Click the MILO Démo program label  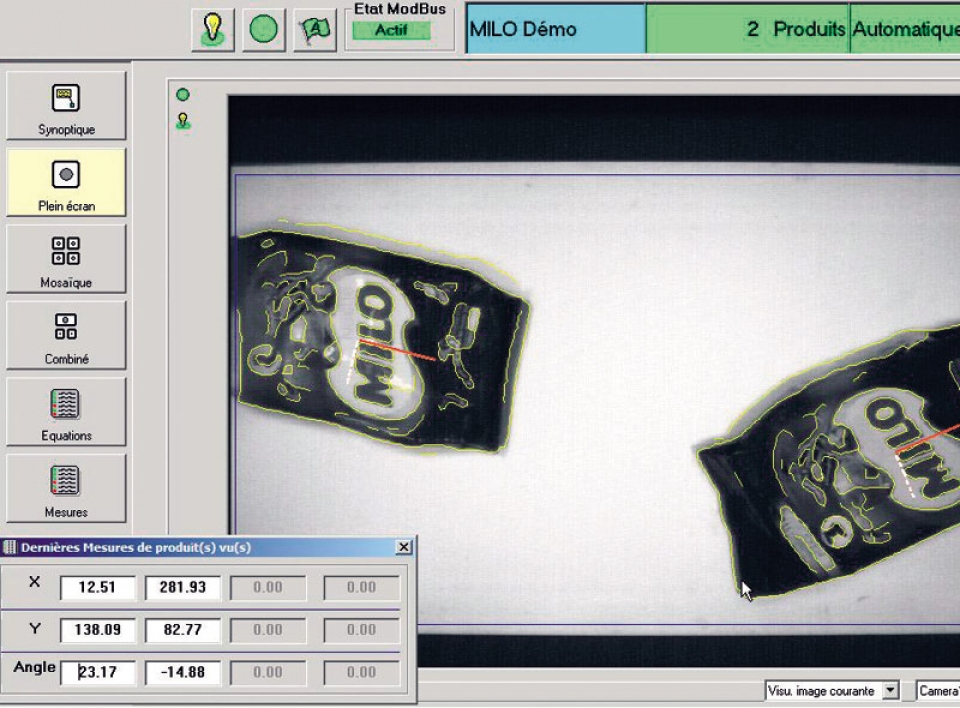[x=555, y=29]
